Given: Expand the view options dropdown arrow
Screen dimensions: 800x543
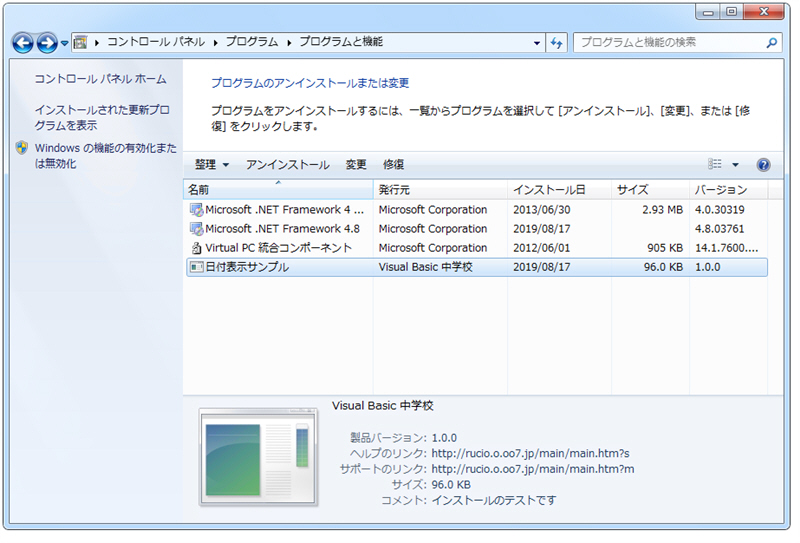Looking at the screenshot, I should pos(736,165).
